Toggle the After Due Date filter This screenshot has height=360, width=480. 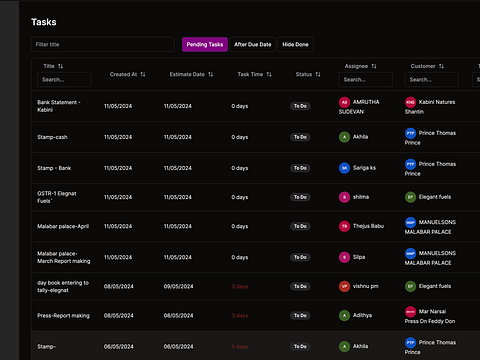tap(253, 44)
